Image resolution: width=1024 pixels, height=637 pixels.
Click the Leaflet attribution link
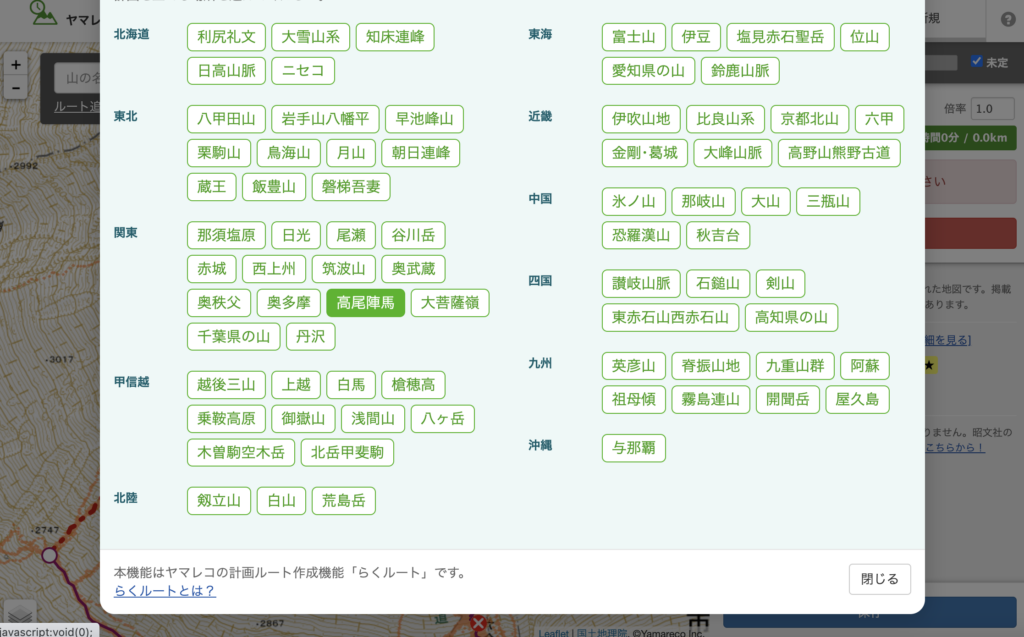click(x=553, y=632)
